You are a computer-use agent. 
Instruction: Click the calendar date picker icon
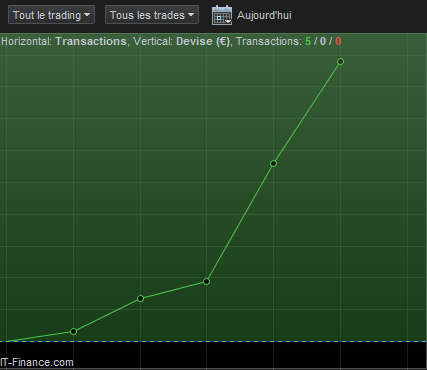pyautogui.click(x=222, y=15)
